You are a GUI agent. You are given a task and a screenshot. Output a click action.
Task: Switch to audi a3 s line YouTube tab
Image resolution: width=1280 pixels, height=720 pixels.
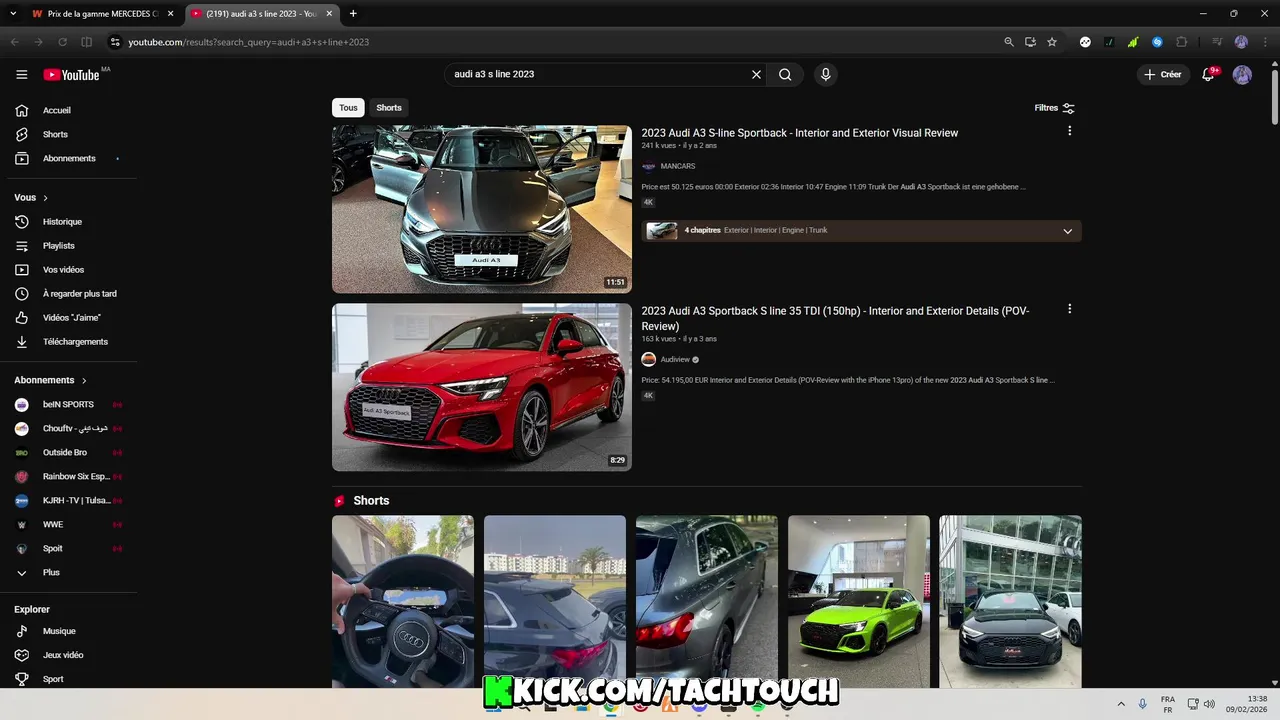pyautogui.click(x=262, y=14)
